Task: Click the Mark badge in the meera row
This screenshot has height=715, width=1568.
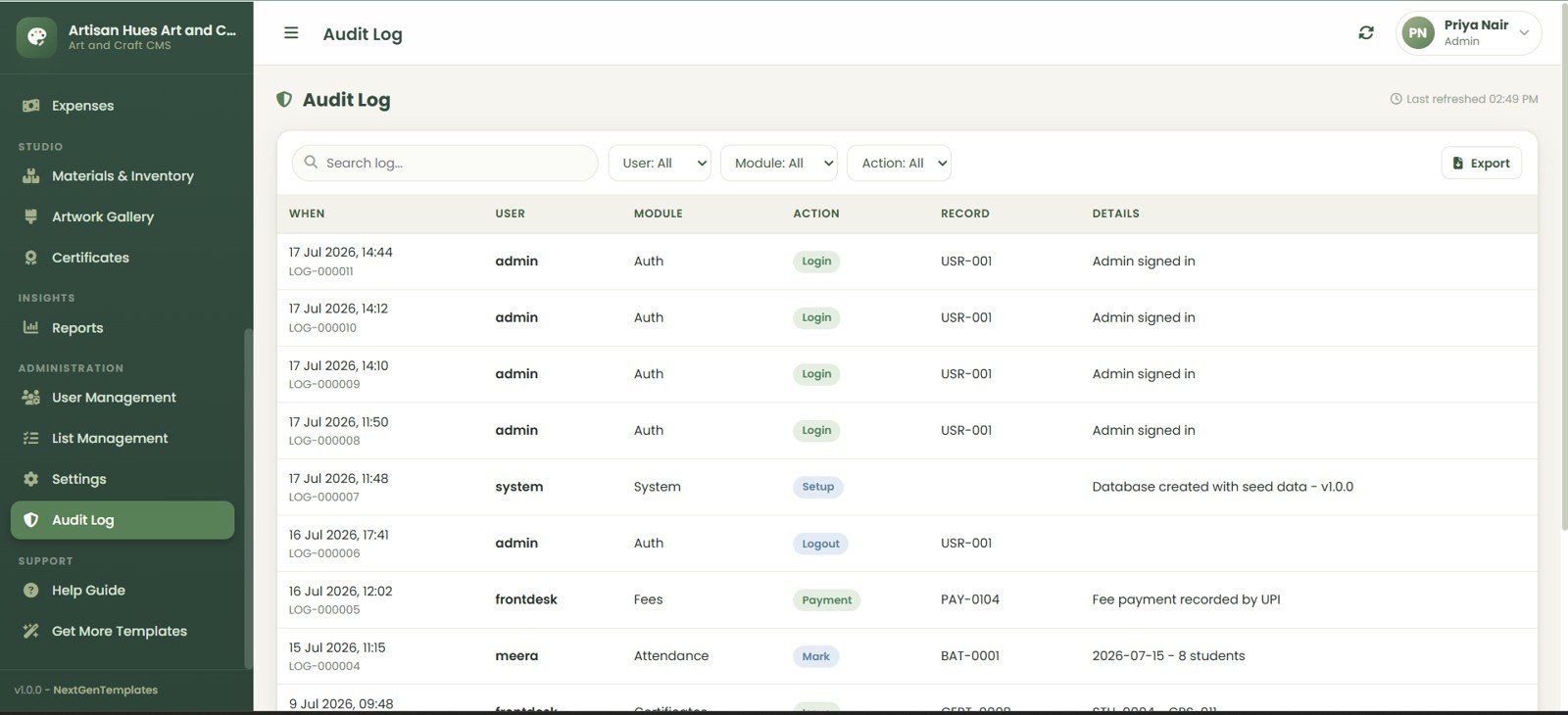Action: [x=815, y=656]
